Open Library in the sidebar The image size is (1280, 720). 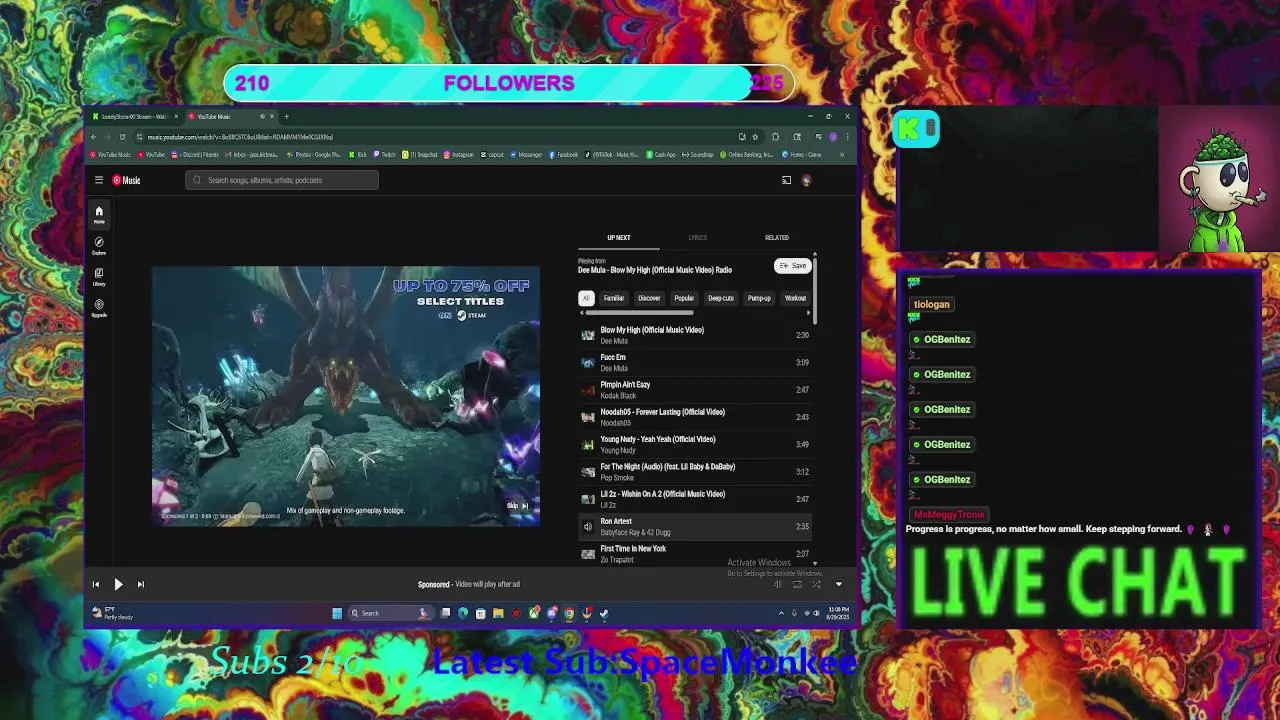click(99, 276)
